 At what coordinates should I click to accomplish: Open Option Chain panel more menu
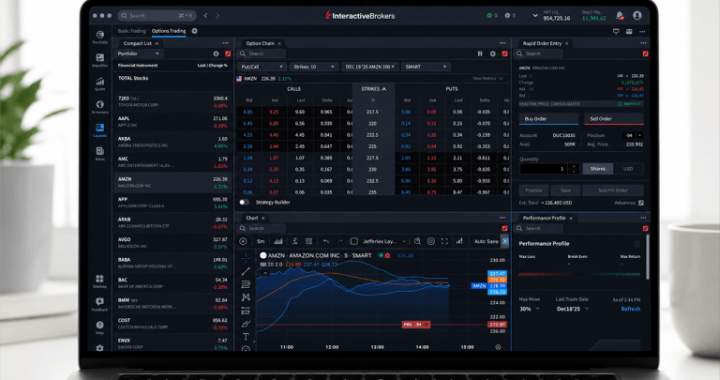tap(502, 43)
